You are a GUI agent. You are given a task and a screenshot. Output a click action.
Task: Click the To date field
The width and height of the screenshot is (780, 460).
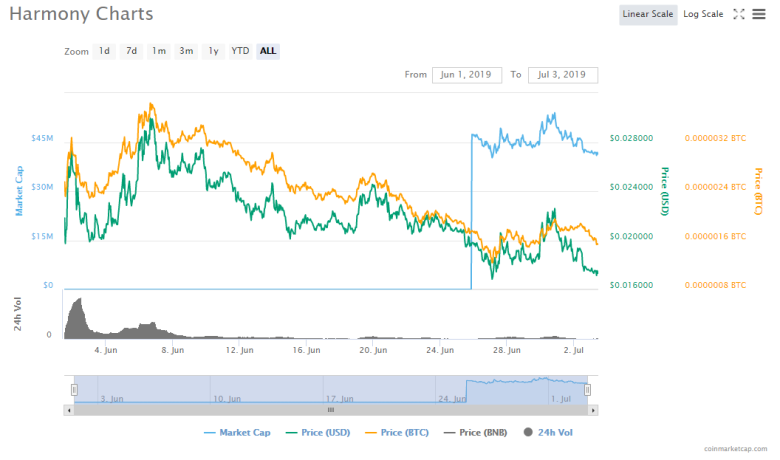pos(562,75)
